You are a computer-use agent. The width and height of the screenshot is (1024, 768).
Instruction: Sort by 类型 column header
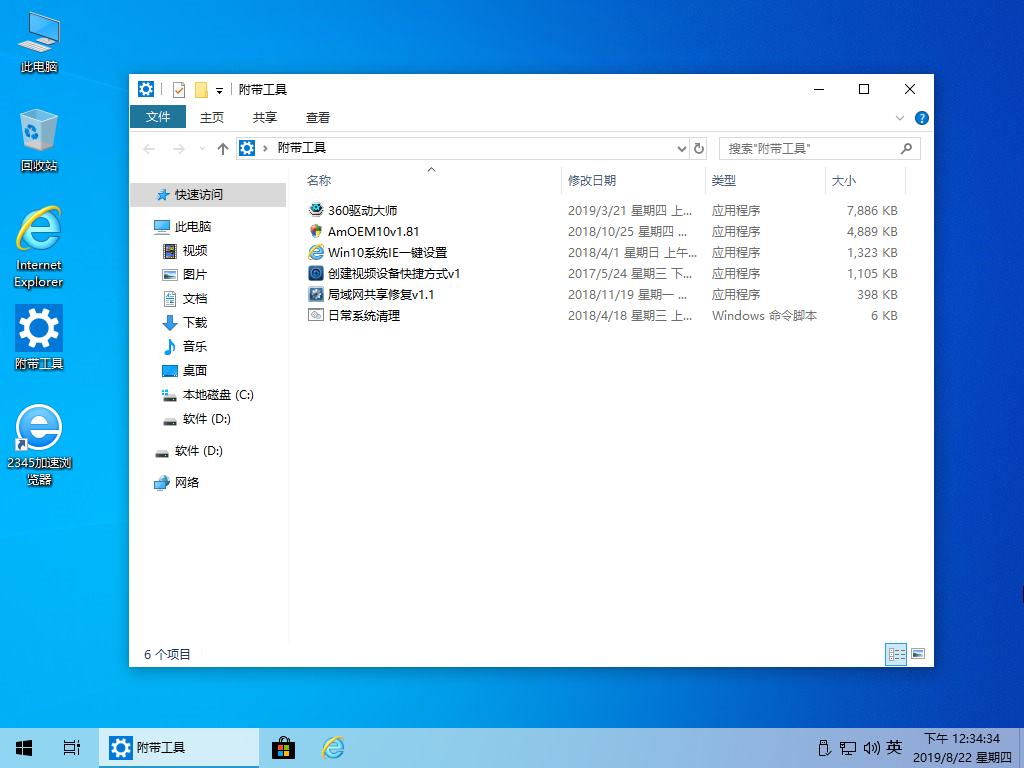765,180
